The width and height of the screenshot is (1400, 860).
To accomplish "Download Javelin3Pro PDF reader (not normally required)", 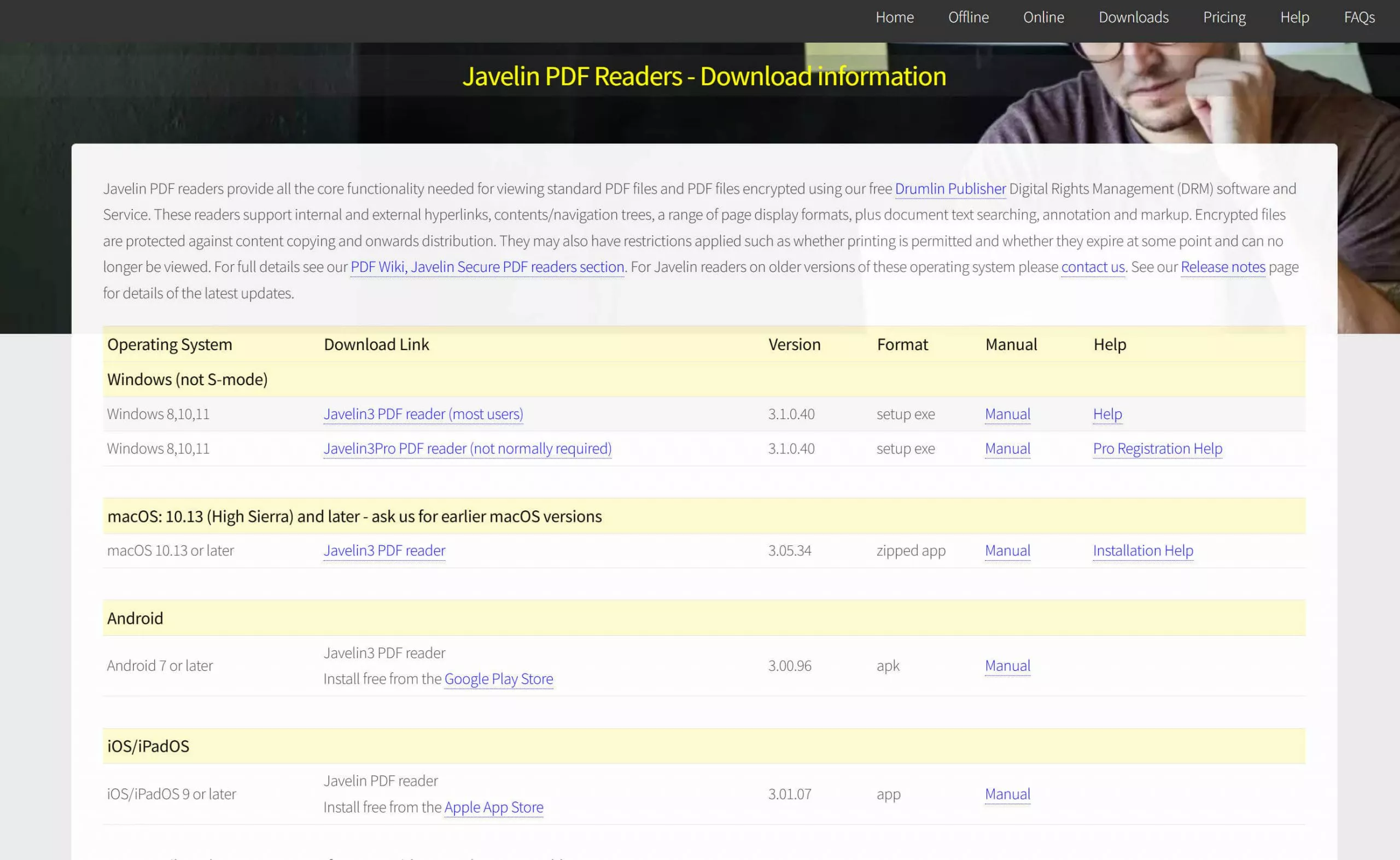I will coord(467,449).
